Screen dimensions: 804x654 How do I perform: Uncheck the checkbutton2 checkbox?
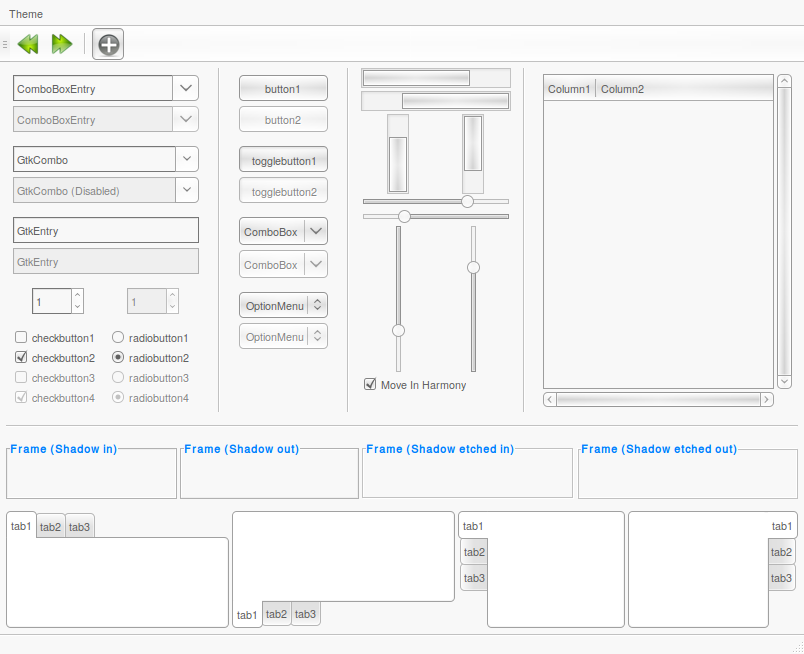coord(21,357)
